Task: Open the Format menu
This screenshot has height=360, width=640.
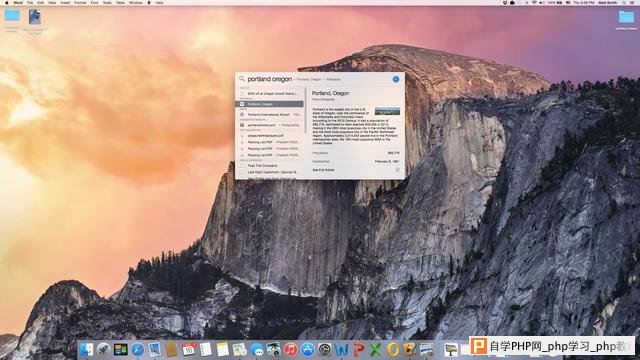Action: point(80,2)
